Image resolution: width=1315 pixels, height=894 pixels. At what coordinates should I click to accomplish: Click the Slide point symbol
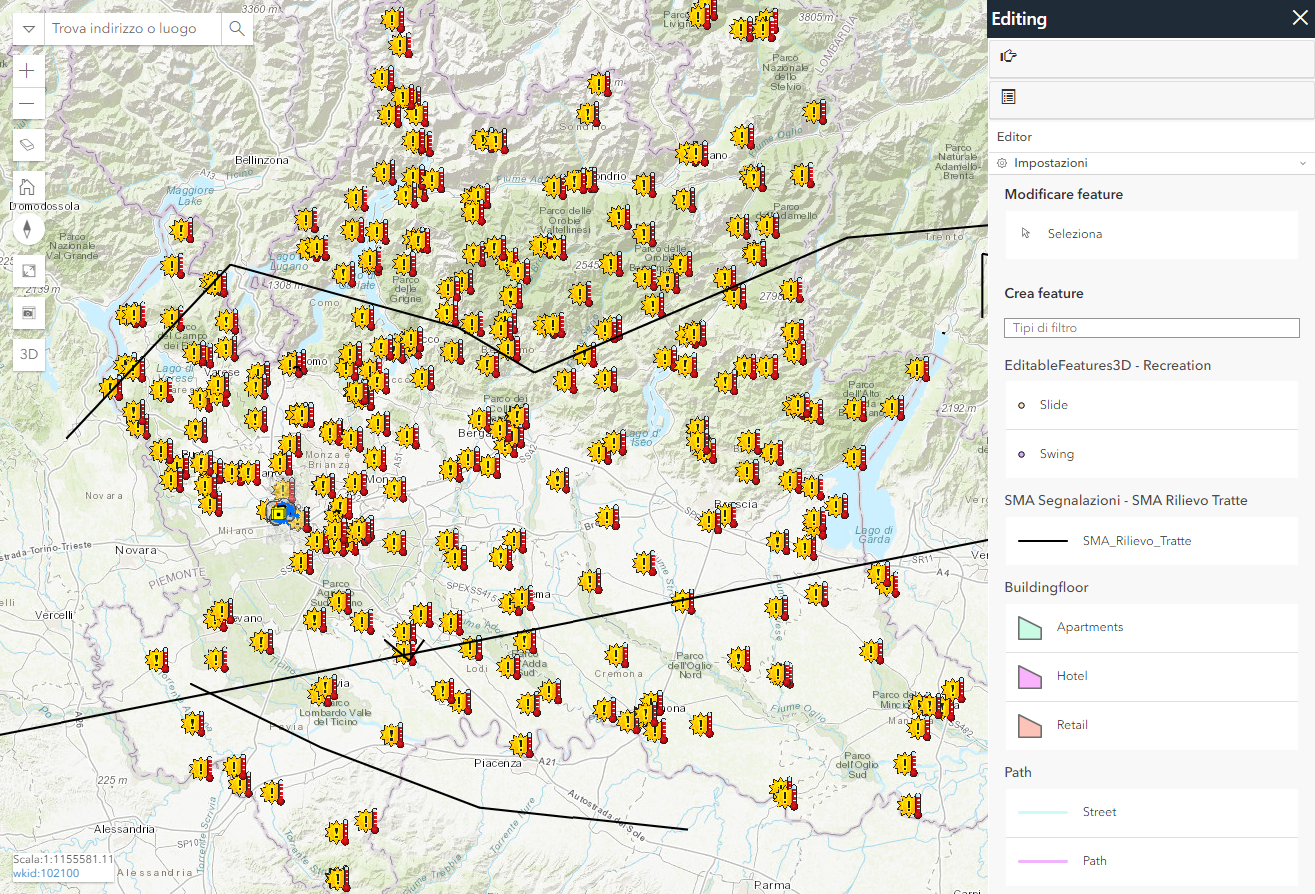[x=1021, y=405]
